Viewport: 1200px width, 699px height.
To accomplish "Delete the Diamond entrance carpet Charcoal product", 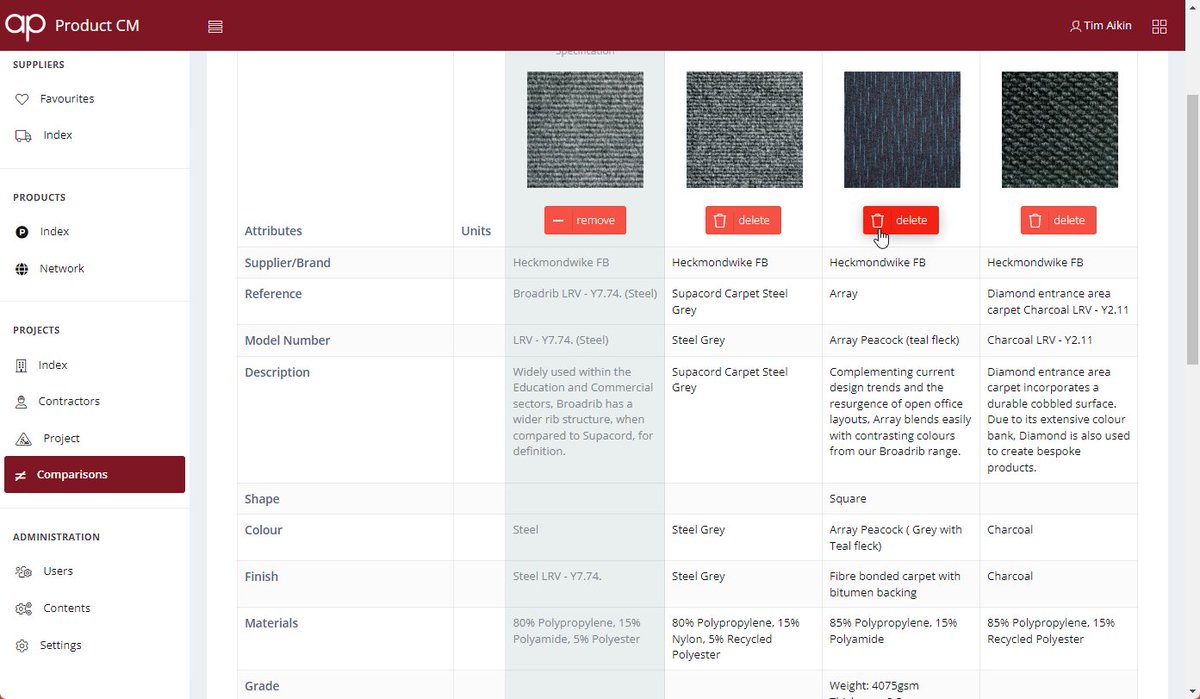I will pos(1059,220).
